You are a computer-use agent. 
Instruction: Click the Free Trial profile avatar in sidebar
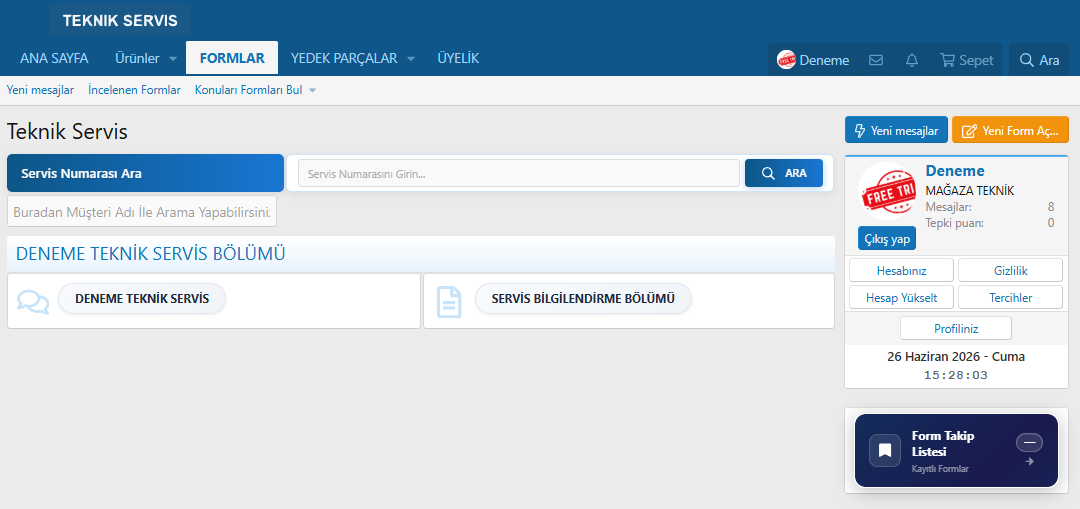887,192
